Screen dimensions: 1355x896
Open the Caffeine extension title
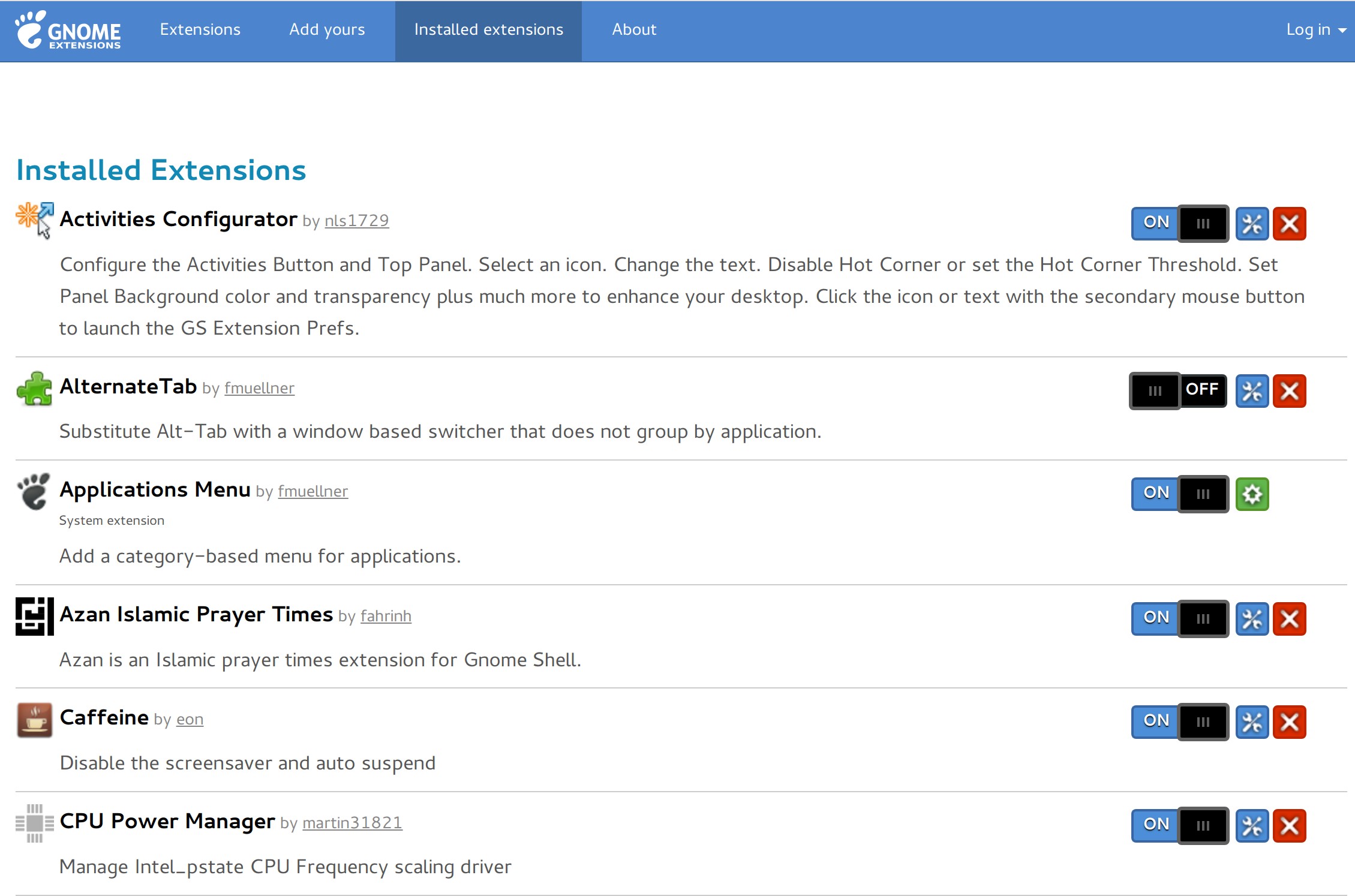coord(104,717)
